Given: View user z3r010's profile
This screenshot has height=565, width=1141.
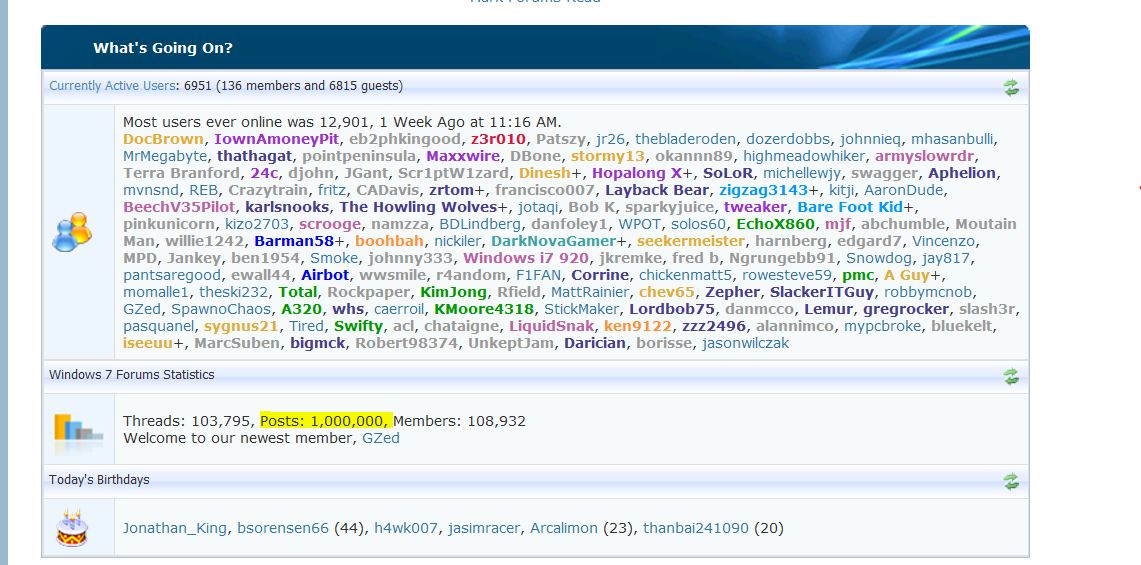Looking at the screenshot, I should [498, 139].
